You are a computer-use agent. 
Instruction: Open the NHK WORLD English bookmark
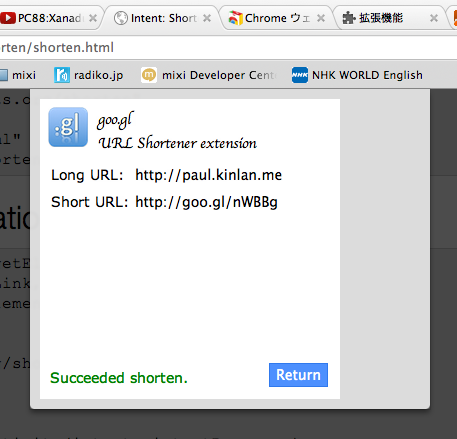coord(357,75)
